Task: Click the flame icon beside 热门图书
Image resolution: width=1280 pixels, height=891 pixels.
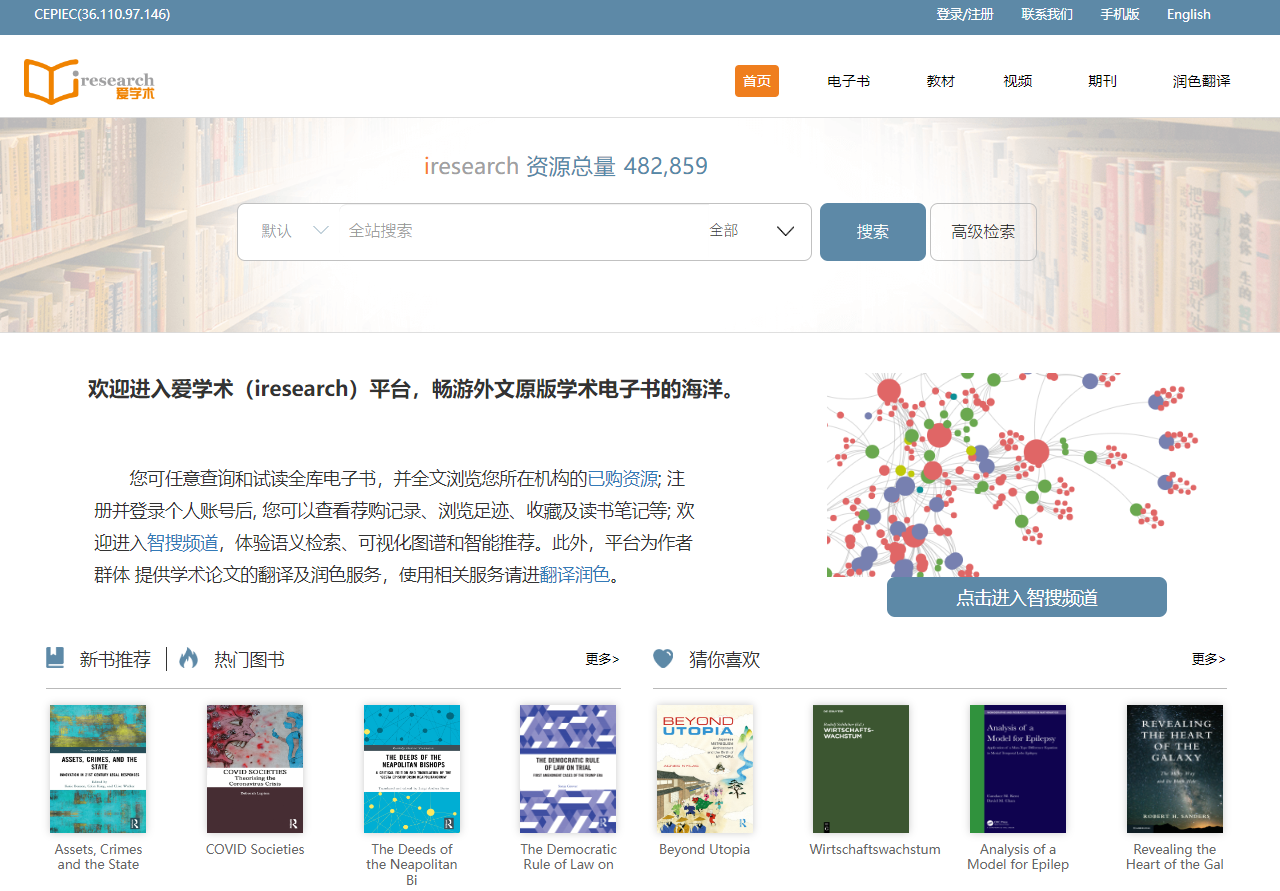Action: pos(188,658)
